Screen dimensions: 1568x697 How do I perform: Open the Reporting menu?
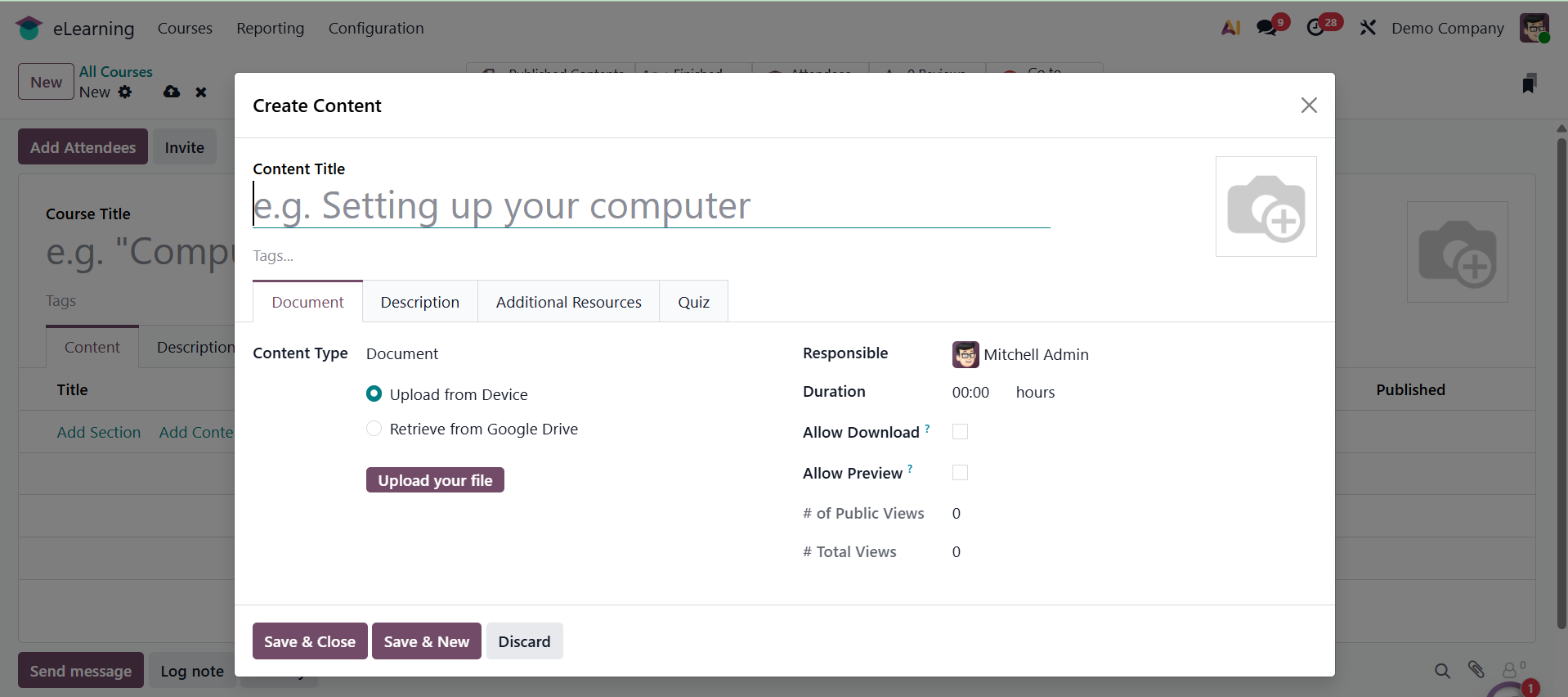pos(271,28)
